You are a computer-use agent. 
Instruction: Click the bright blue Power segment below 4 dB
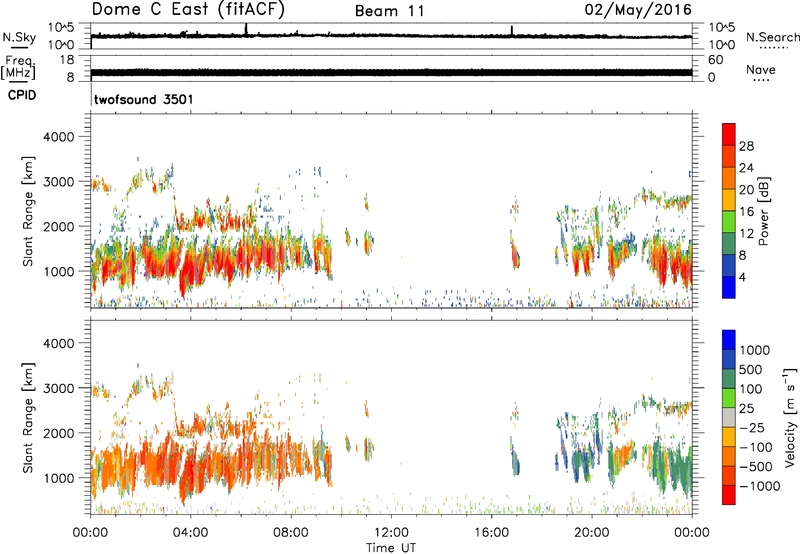(729, 287)
